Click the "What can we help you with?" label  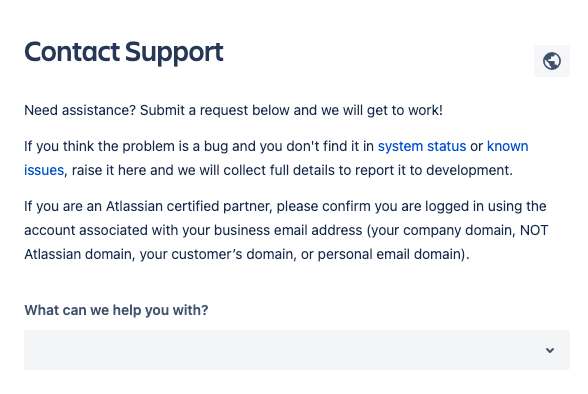pyautogui.click(x=116, y=310)
